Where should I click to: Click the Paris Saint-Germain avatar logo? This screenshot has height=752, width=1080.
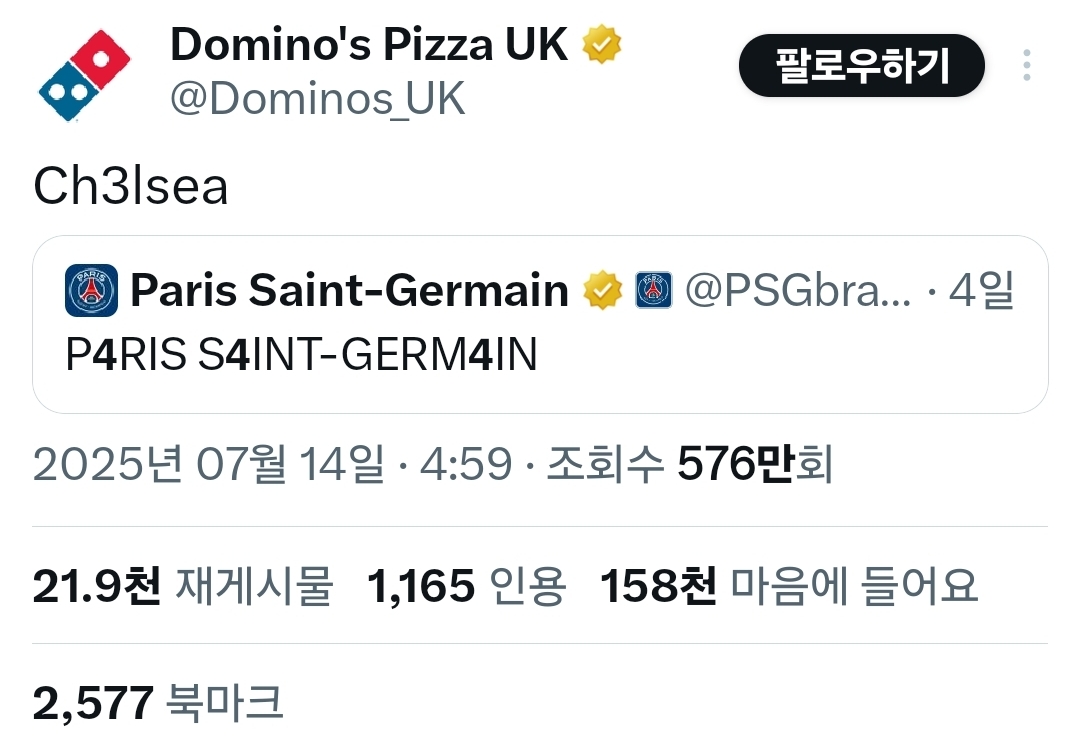point(92,291)
